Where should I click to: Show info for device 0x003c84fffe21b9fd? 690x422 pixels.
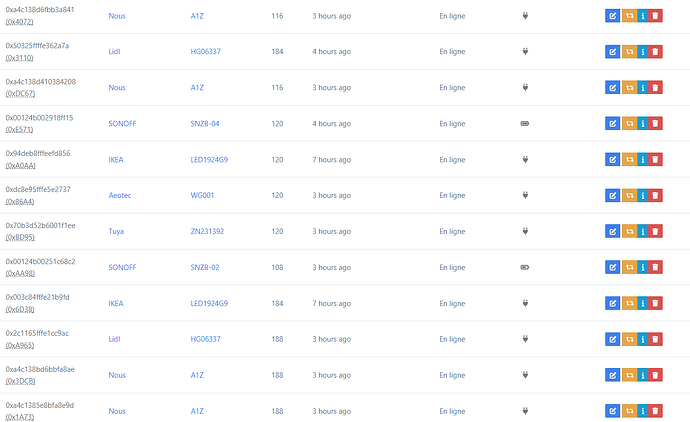click(642, 303)
